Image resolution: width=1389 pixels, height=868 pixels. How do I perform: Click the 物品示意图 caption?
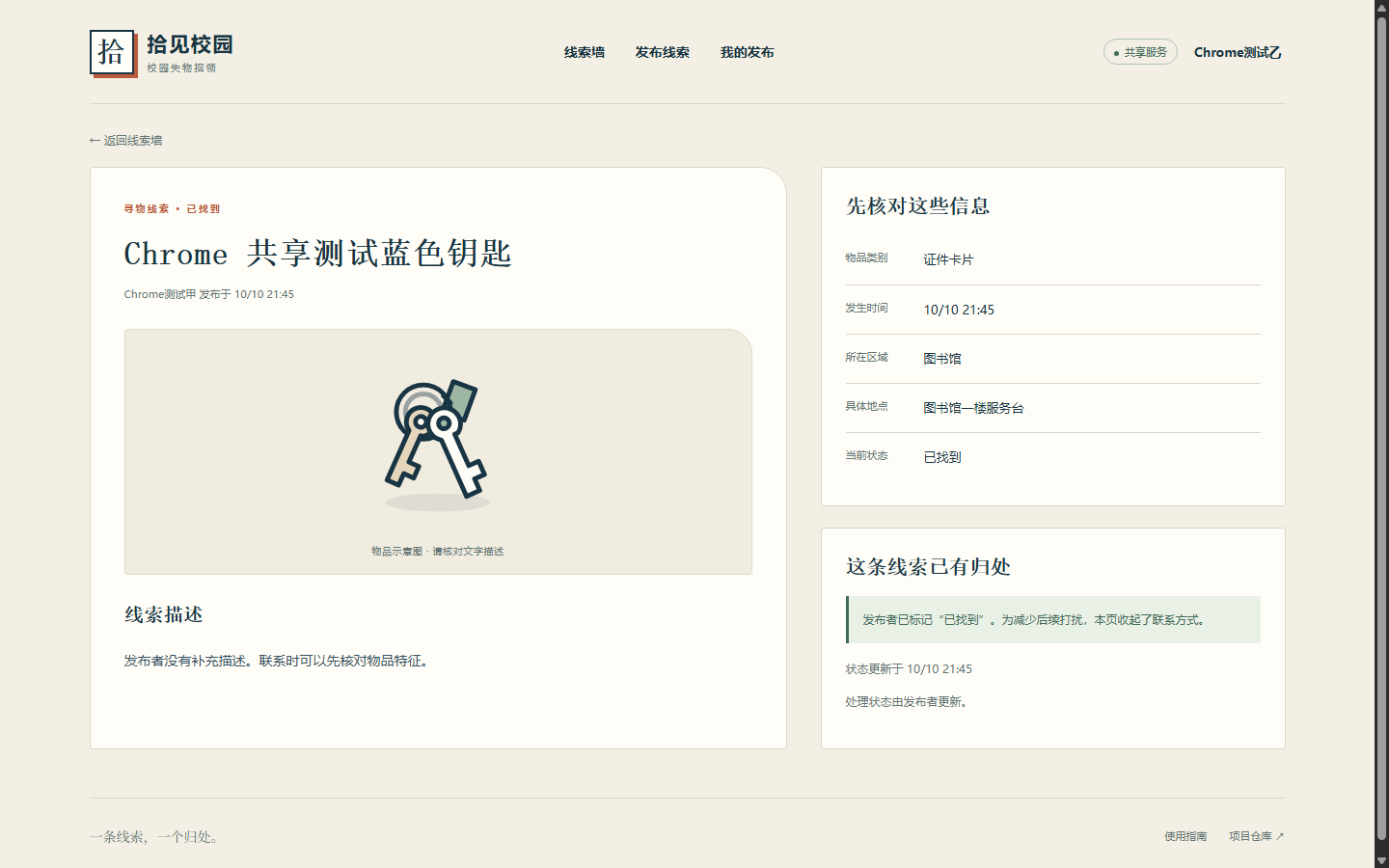pos(438,552)
